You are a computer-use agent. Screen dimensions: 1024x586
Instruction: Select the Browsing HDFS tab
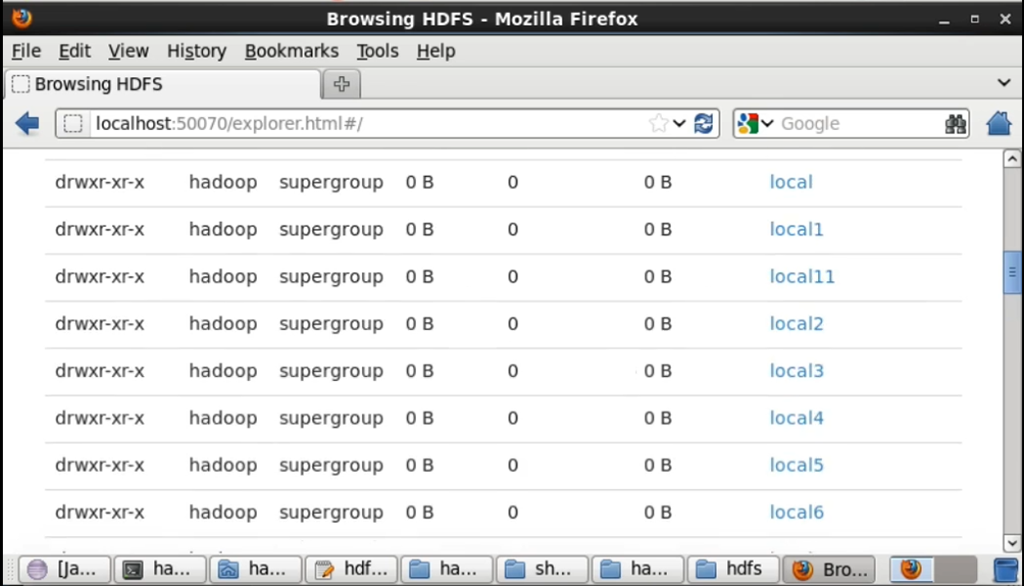coord(163,84)
